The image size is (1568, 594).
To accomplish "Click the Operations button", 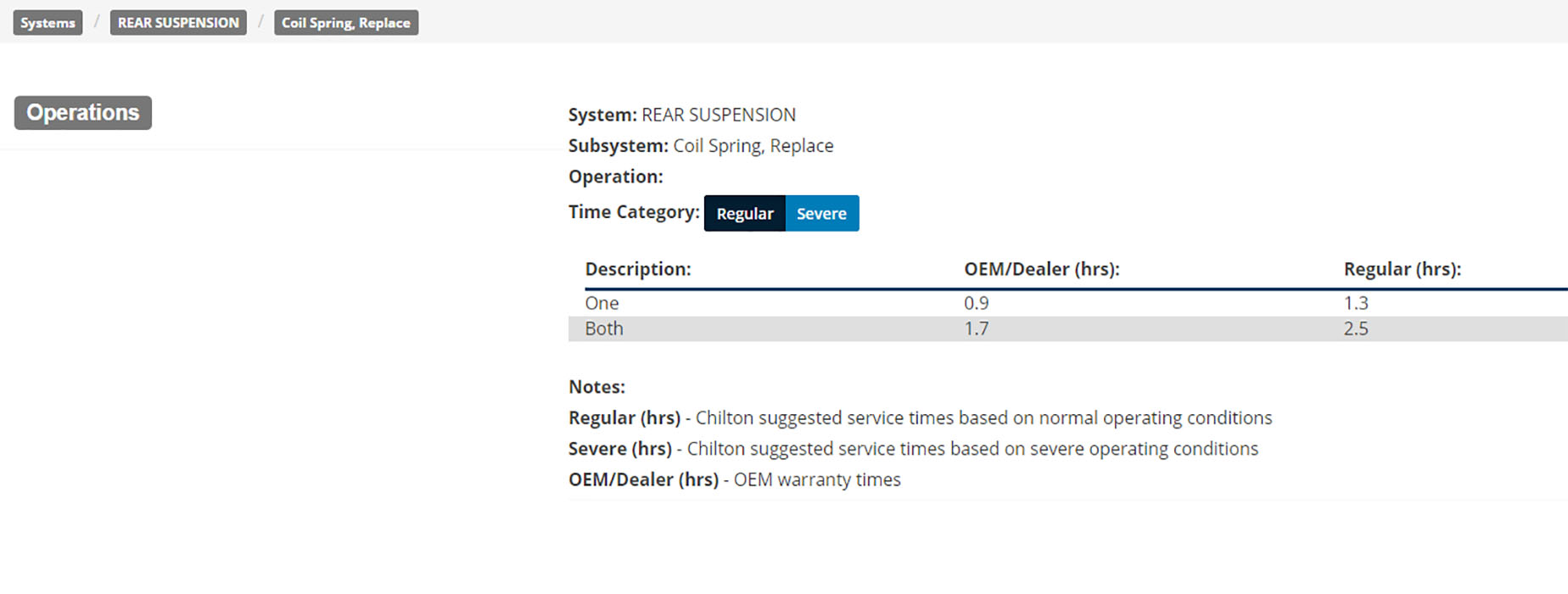I will tap(83, 113).
